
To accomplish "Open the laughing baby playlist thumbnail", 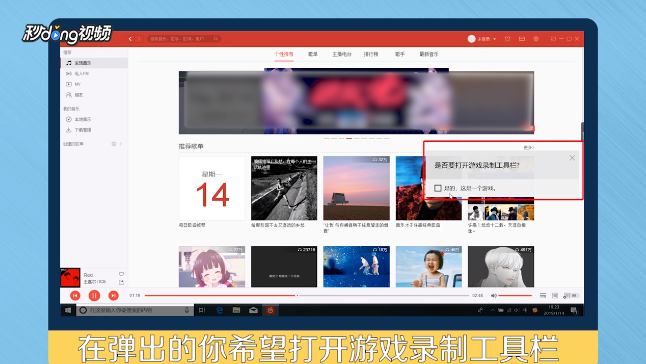I will click(428, 267).
